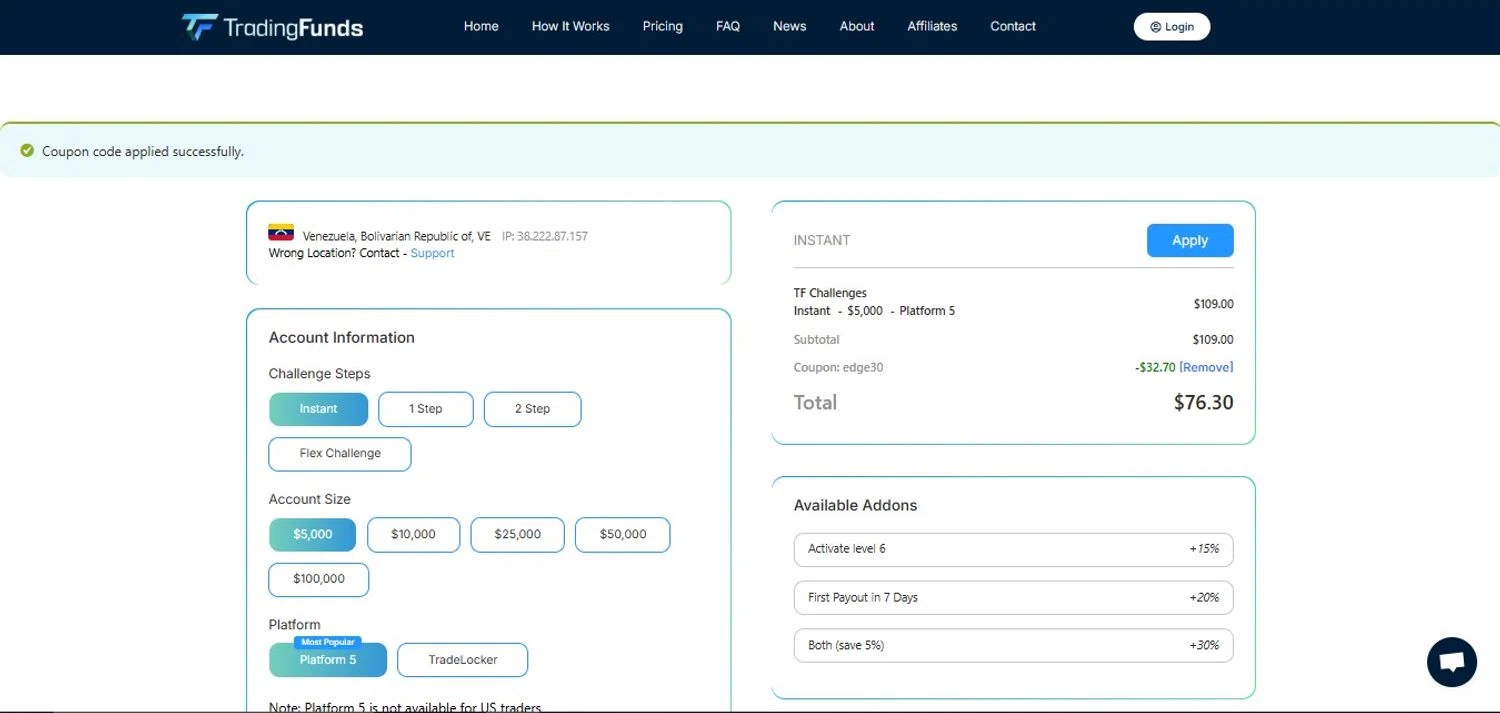Open the Affiliates page
The width and height of the screenshot is (1500, 713).
(932, 26)
